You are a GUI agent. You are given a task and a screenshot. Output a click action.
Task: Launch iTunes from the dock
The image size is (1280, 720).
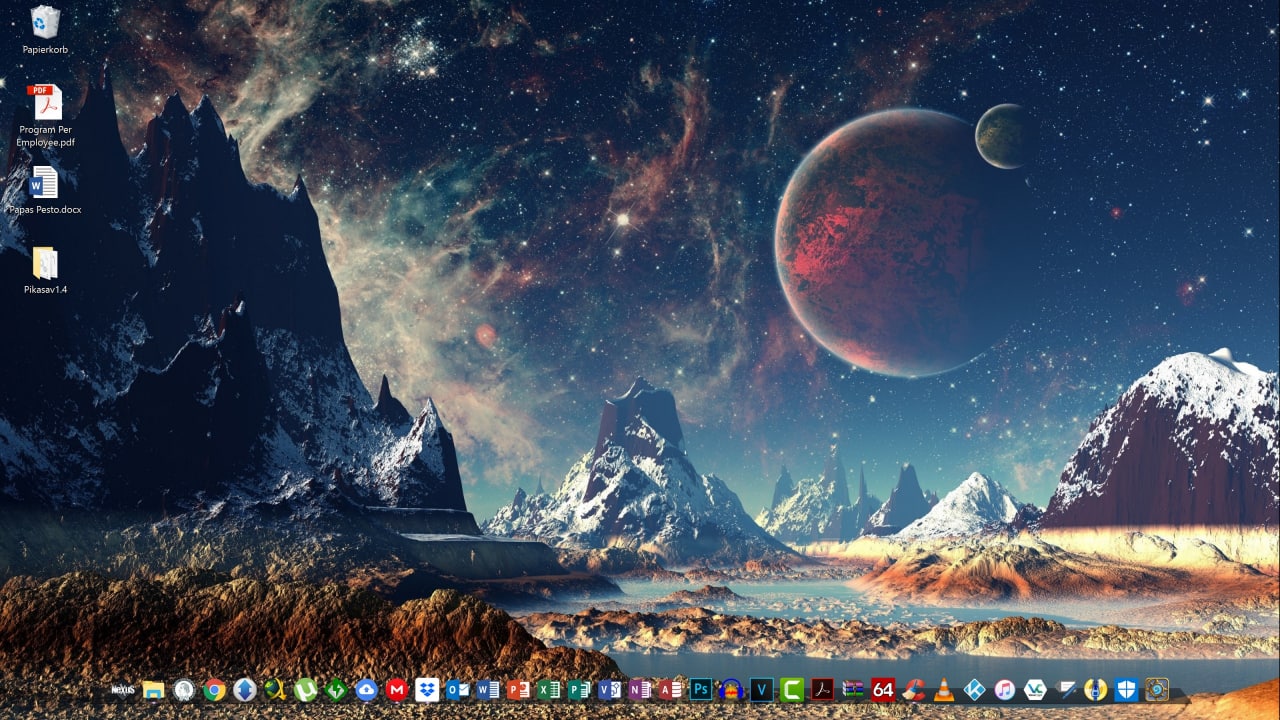(1006, 690)
